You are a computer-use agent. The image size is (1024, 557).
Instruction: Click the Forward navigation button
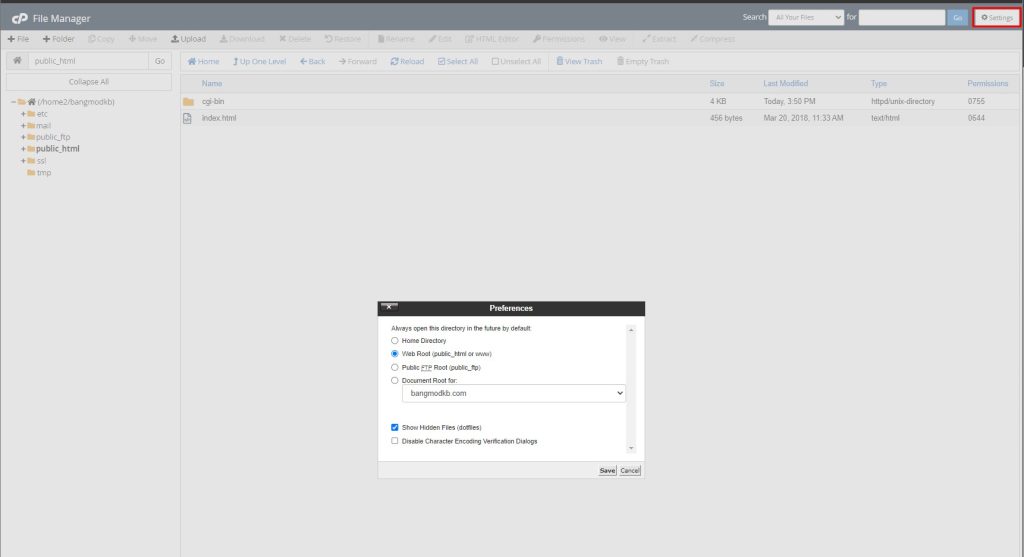(357, 61)
